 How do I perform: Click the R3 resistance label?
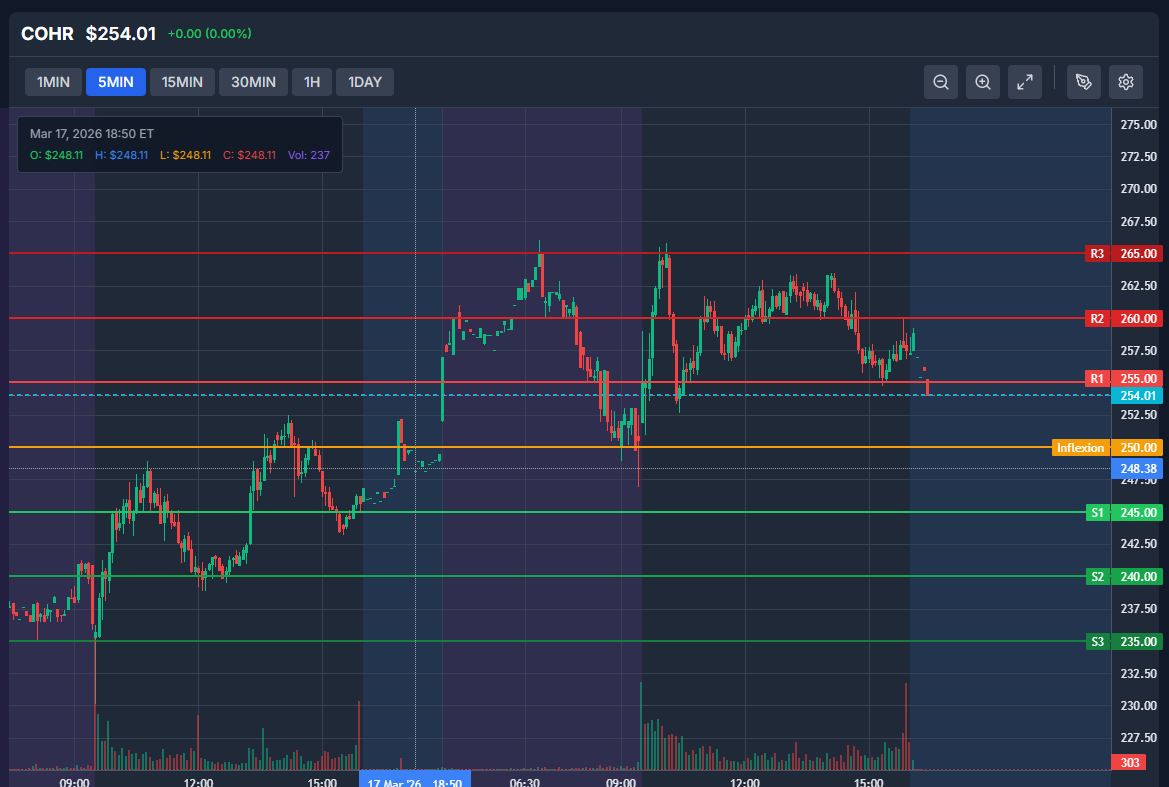point(1097,253)
